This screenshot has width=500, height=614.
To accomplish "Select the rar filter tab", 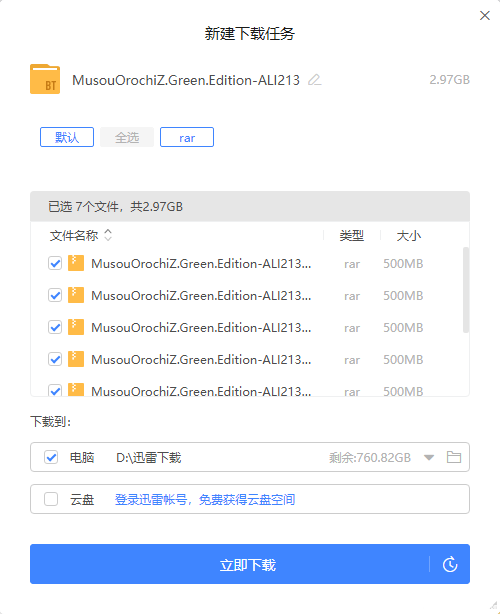I will pyautogui.click(x=187, y=137).
